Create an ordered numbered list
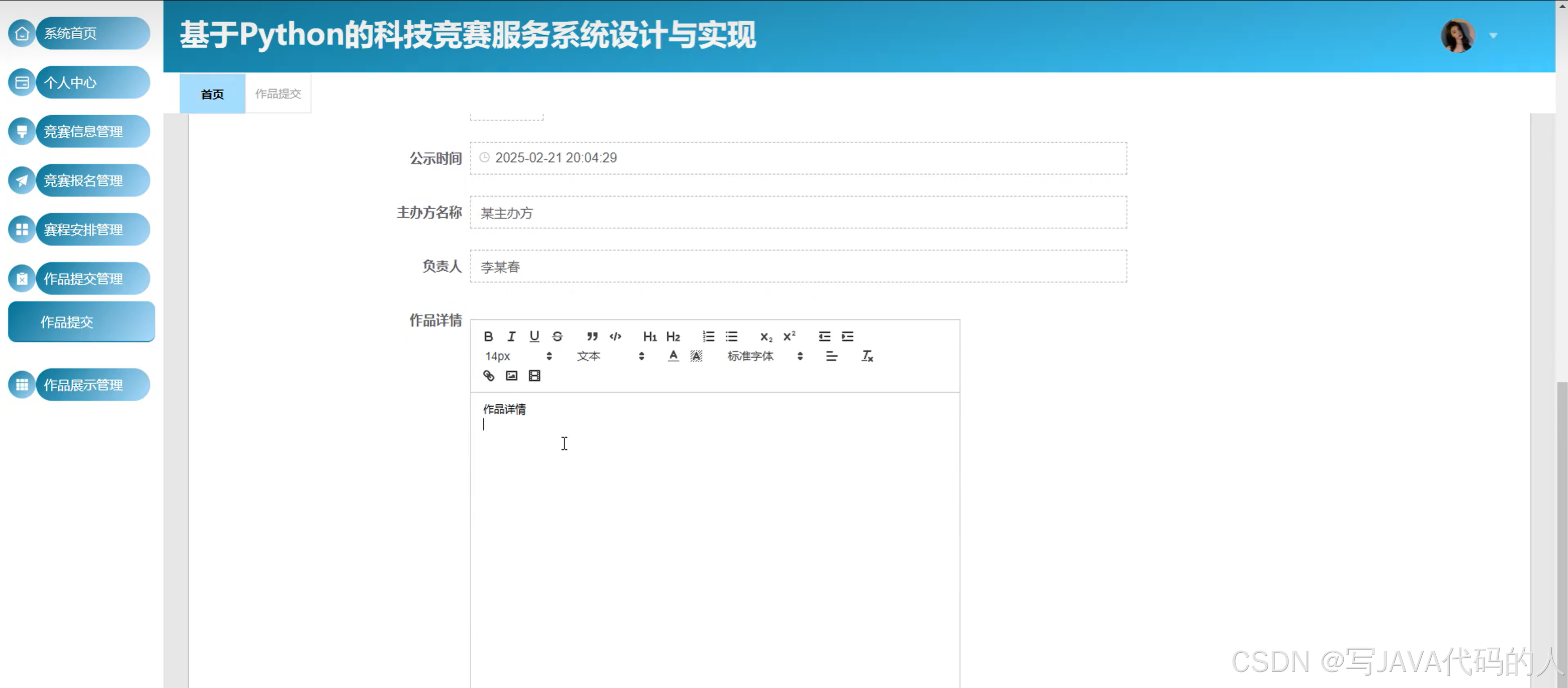This screenshot has width=1568, height=688. coord(708,336)
